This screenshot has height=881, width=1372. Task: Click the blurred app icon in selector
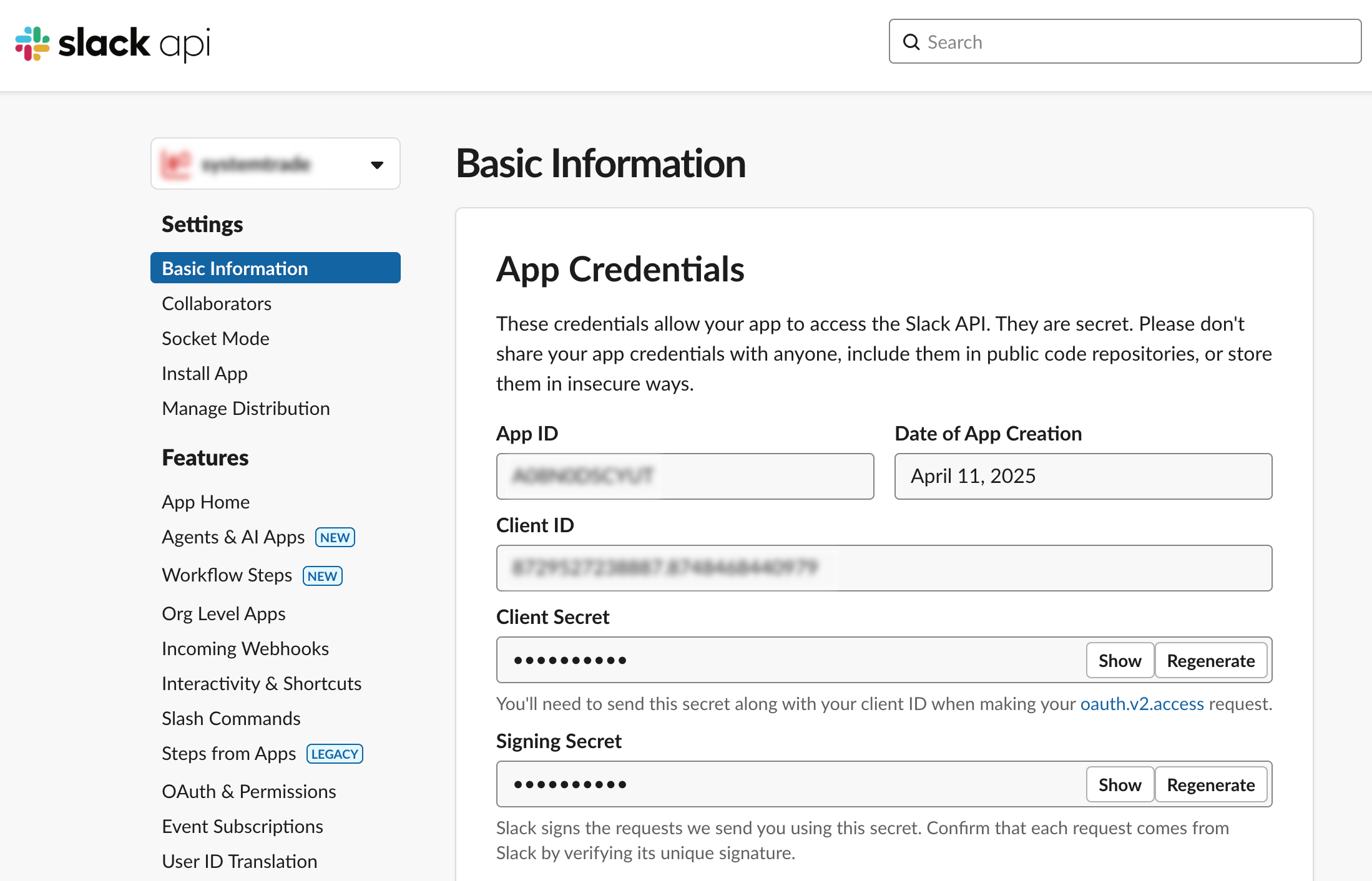[x=175, y=164]
